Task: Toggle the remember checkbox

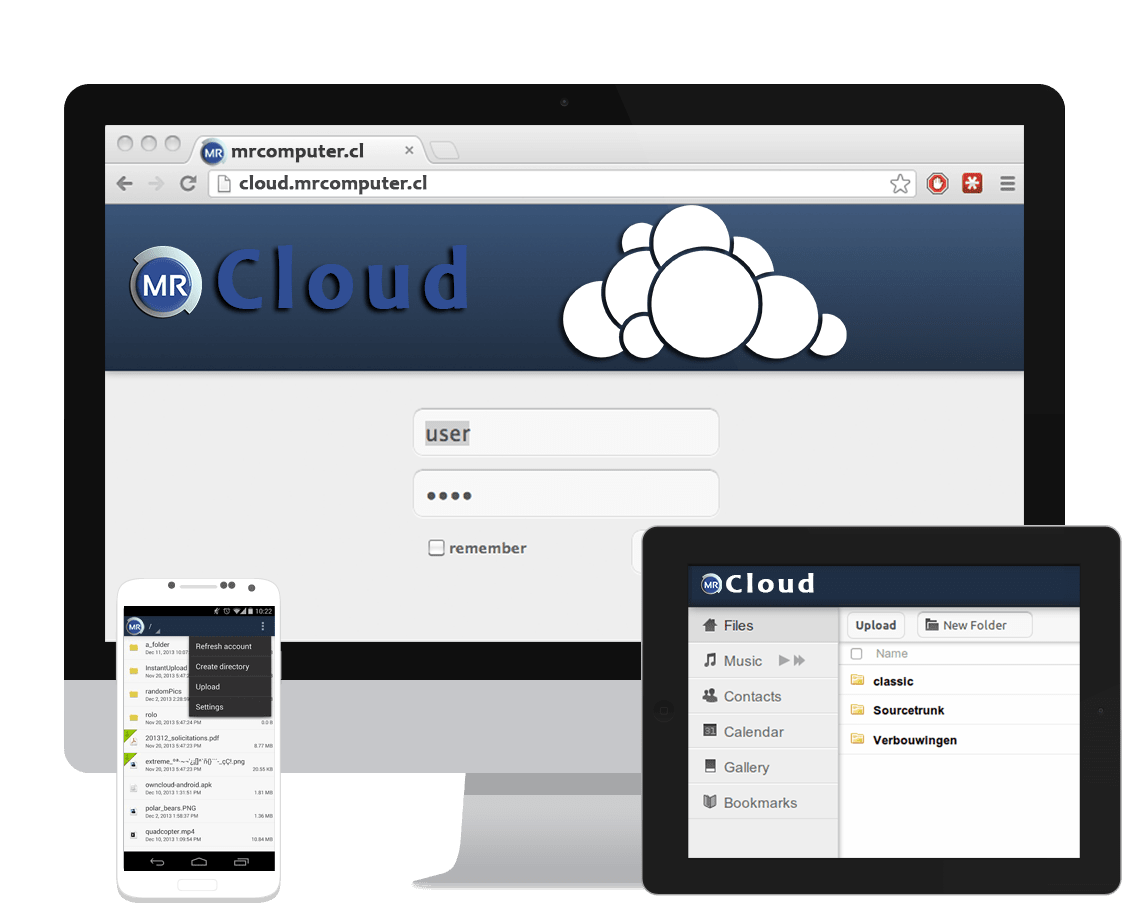Action: [436, 548]
